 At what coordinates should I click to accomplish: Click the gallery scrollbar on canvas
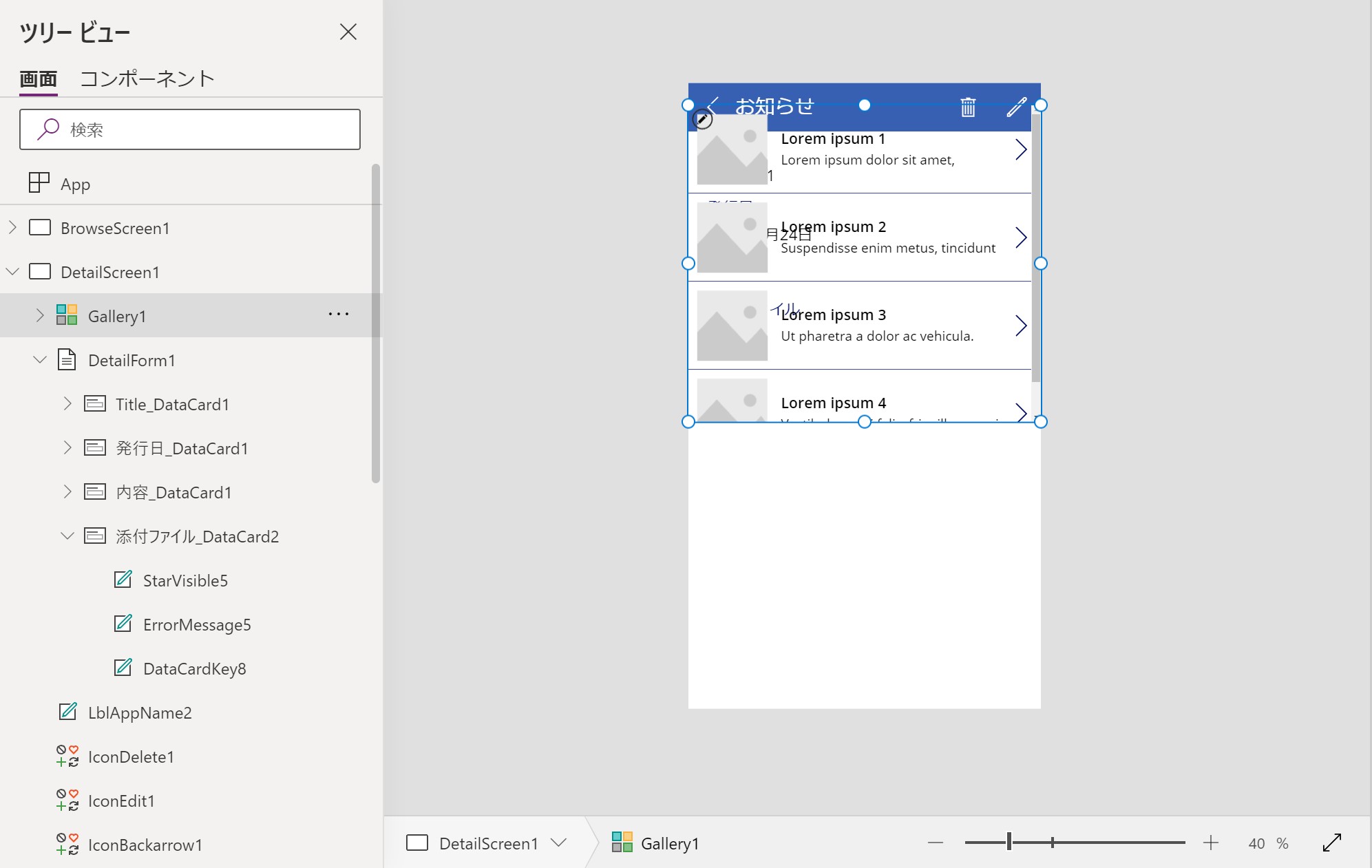pyautogui.click(x=1035, y=248)
